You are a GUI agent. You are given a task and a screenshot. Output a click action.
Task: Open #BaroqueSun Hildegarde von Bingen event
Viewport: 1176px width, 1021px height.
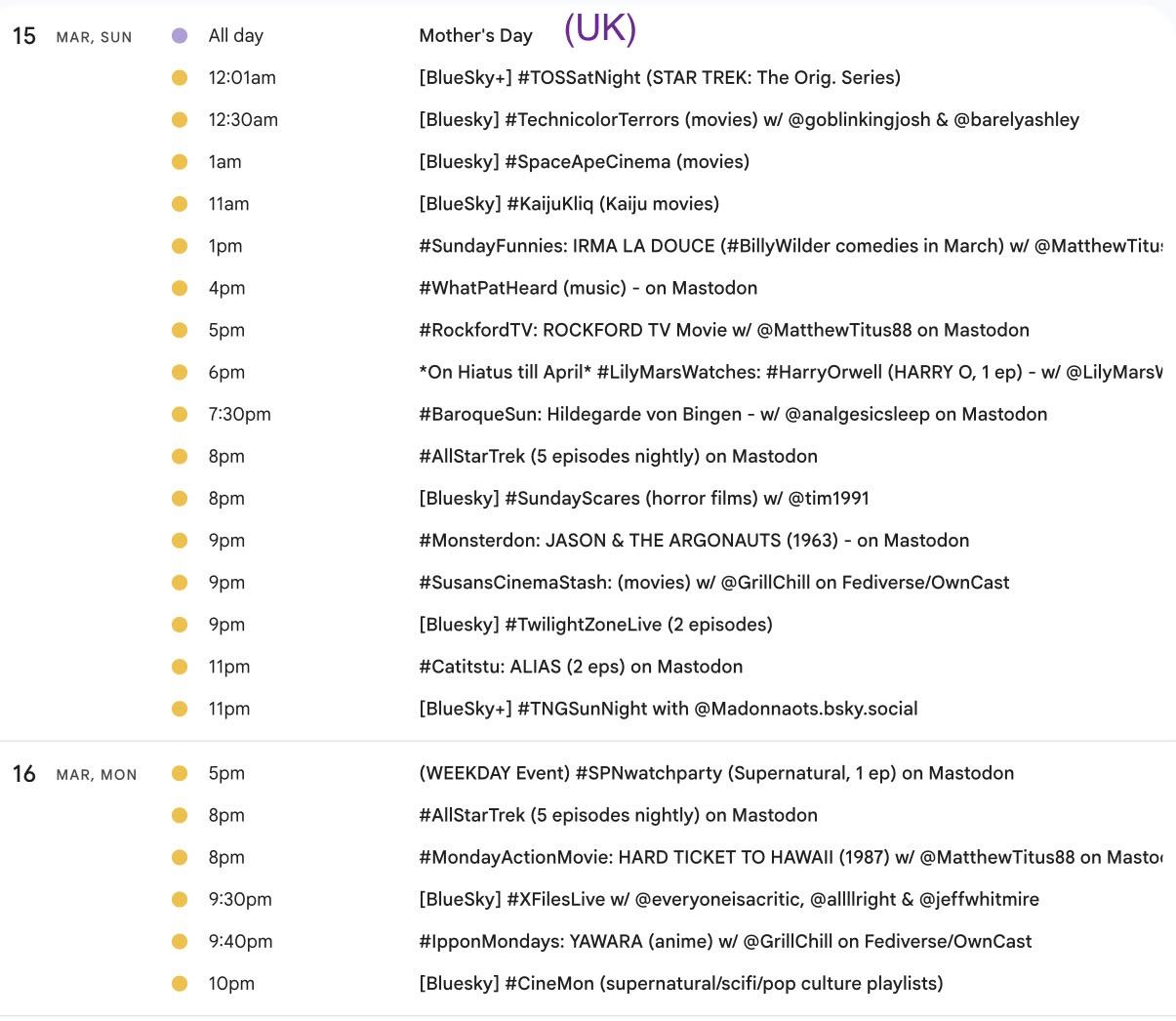(x=732, y=414)
